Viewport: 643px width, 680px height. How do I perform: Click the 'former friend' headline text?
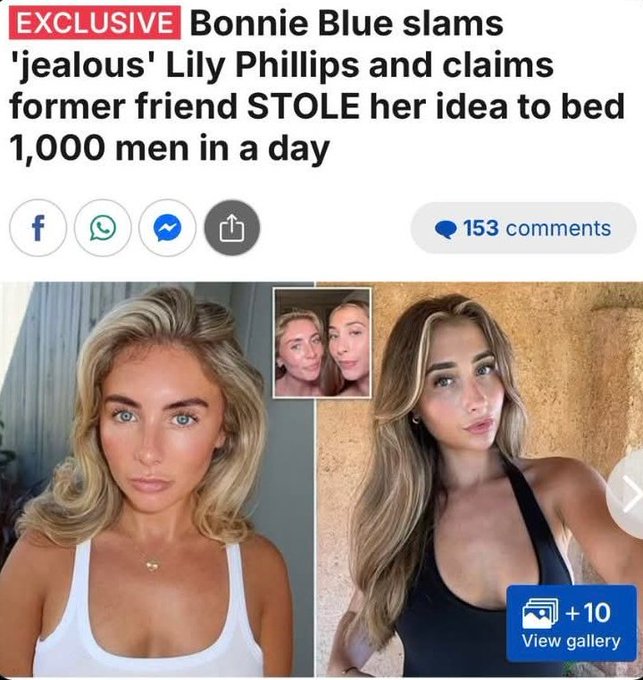[123, 106]
